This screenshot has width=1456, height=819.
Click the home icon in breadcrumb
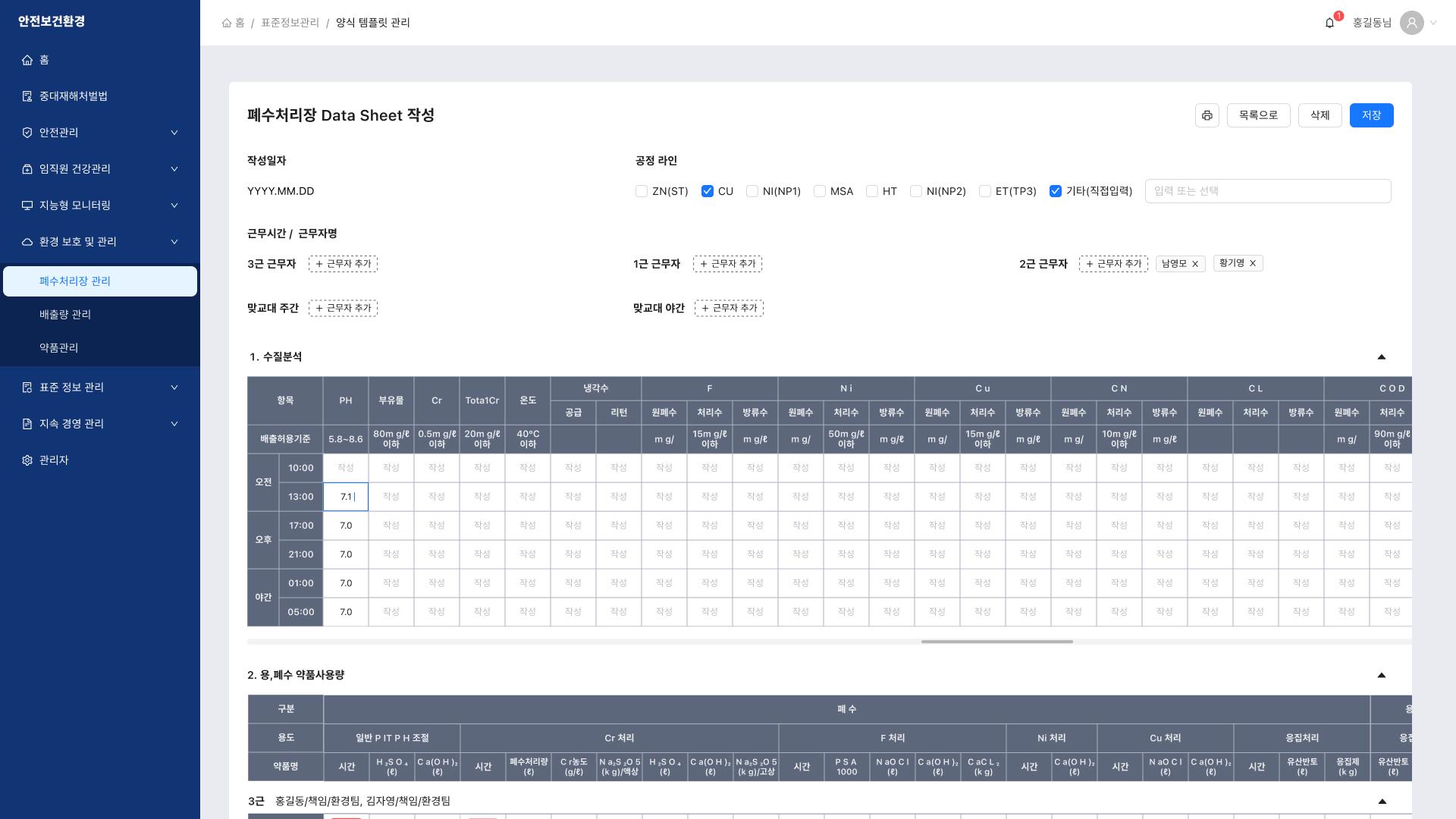[227, 23]
